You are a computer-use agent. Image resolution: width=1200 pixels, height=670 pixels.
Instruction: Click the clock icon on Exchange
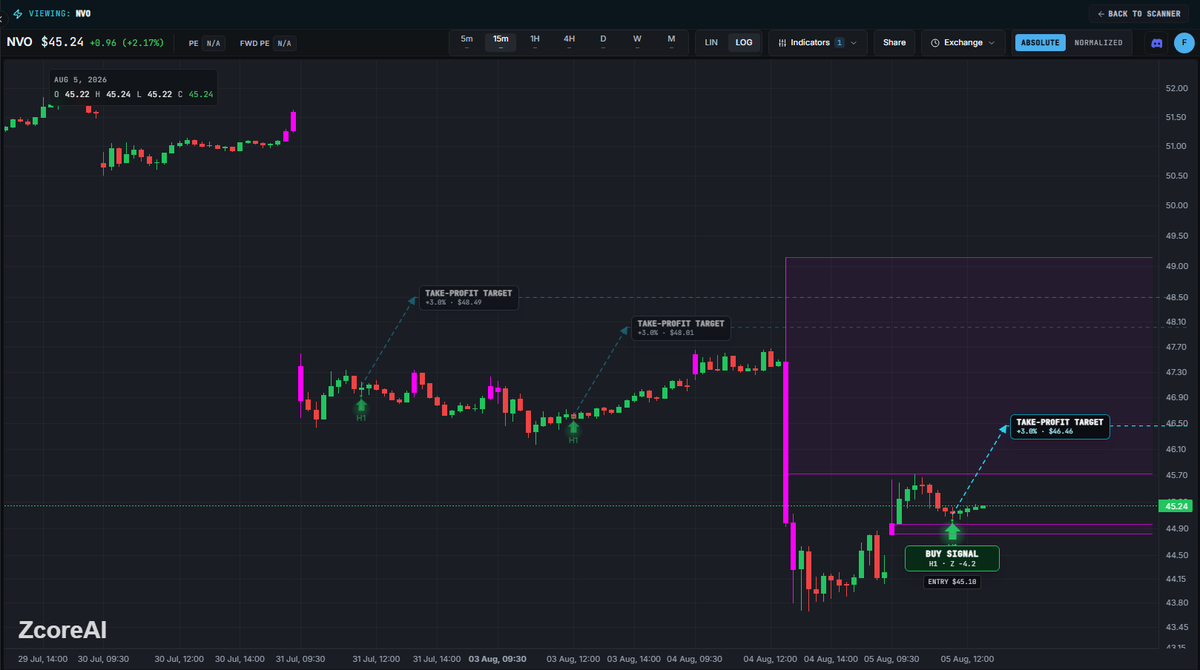point(934,43)
